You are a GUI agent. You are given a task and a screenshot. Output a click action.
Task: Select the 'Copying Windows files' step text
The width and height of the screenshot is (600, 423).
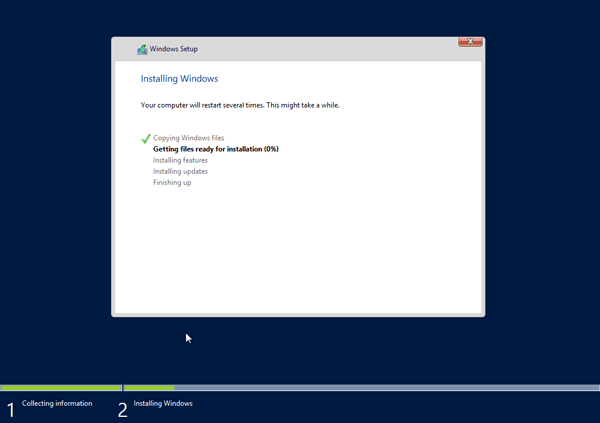point(189,138)
